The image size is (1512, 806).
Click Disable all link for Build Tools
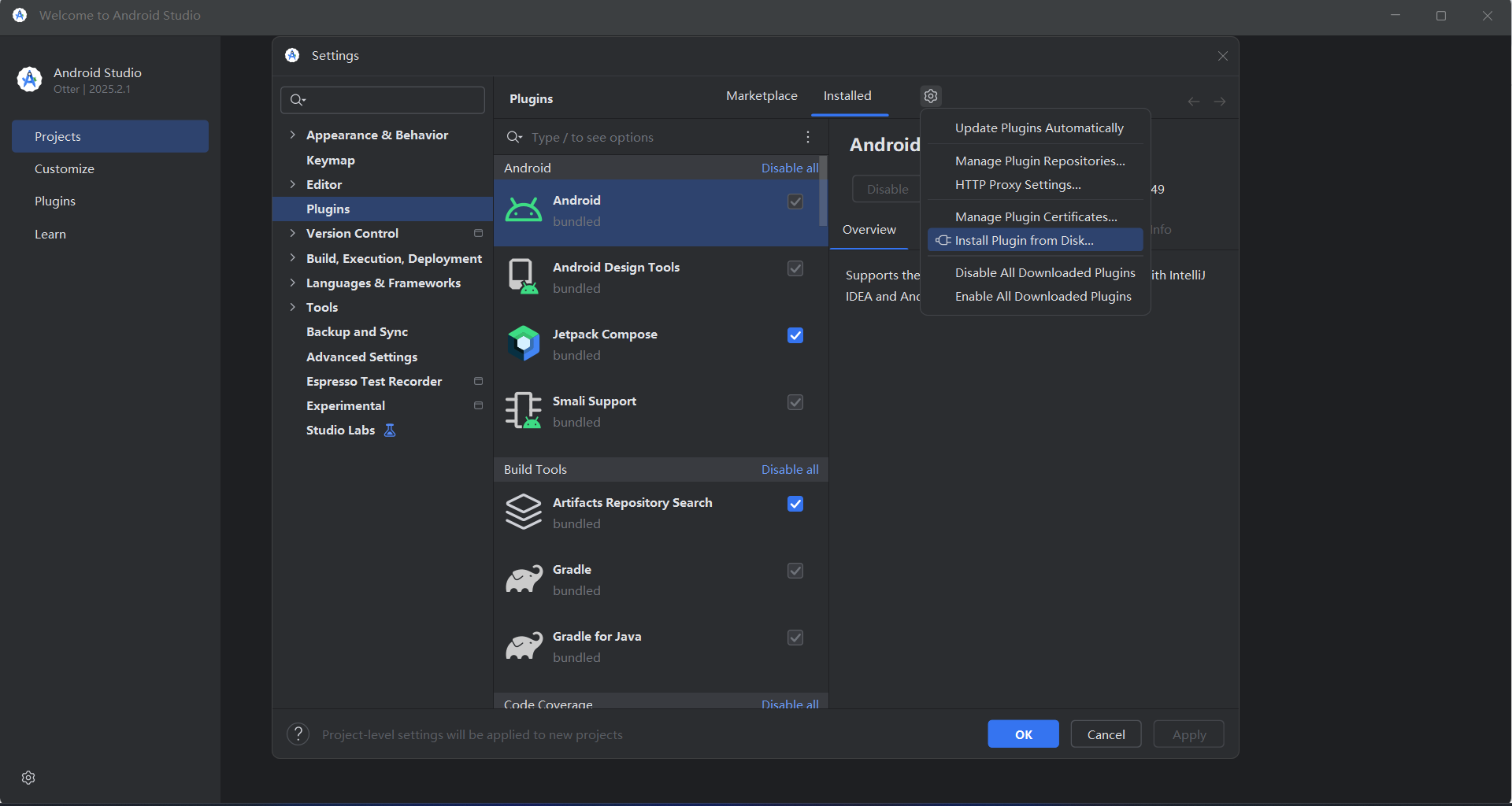tap(790, 469)
